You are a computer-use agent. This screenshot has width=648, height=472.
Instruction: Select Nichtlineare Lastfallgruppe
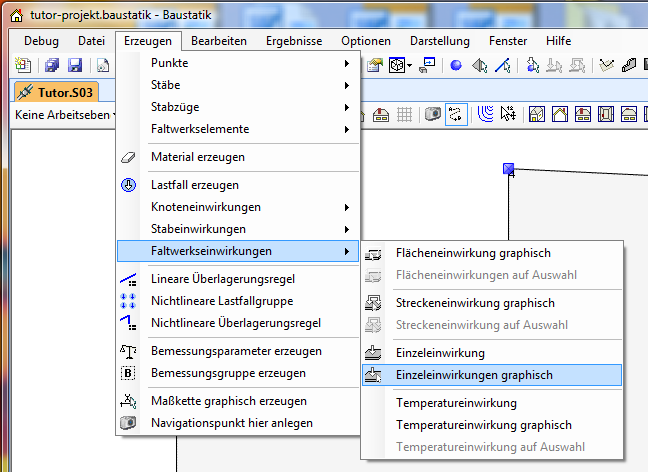coord(238,301)
